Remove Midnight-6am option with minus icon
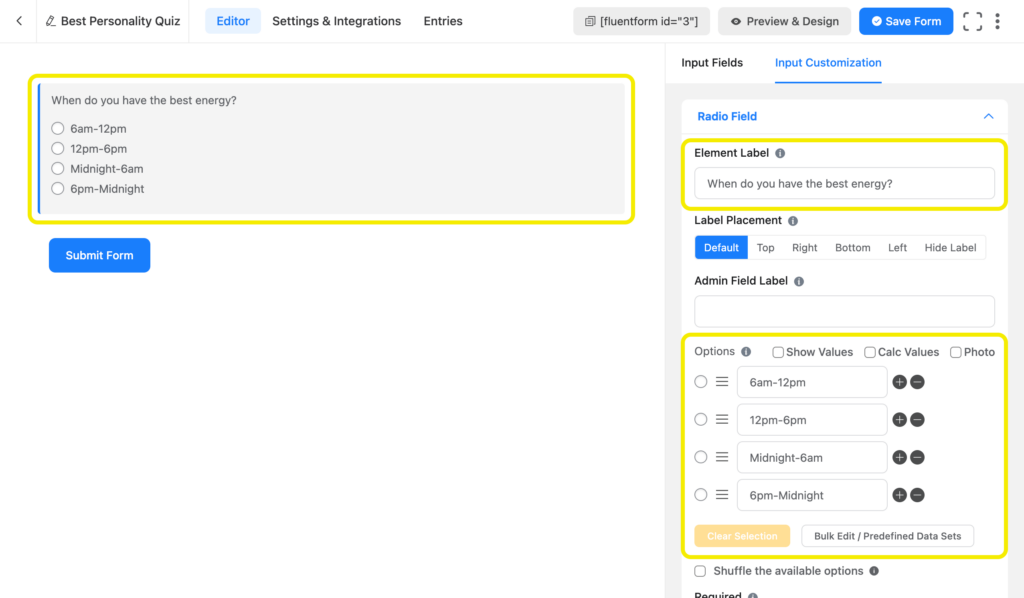Viewport: 1024px width, 598px height. coord(917,458)
